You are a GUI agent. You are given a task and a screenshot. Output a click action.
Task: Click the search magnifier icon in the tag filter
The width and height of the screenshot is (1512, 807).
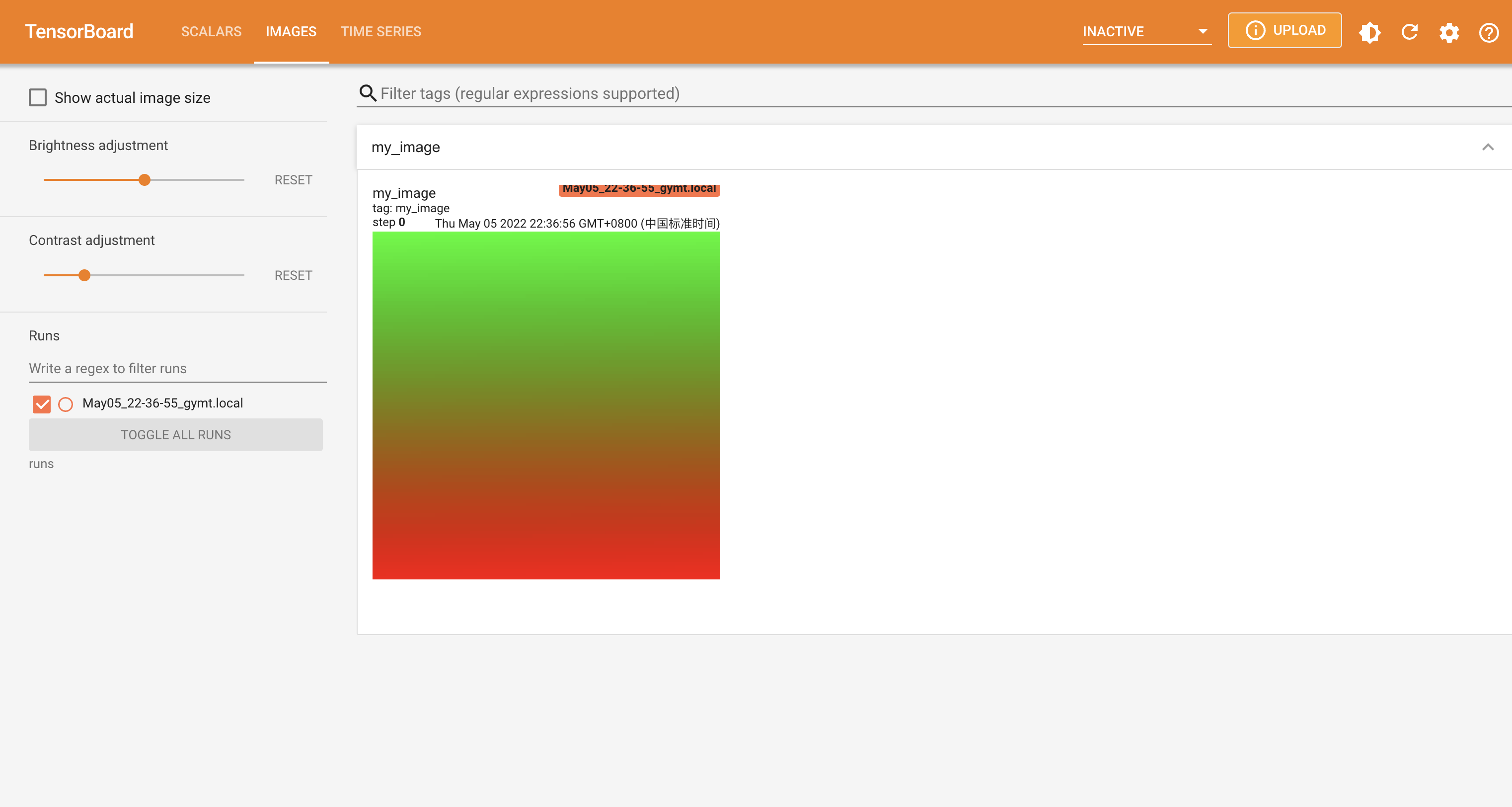click(368, 93)
